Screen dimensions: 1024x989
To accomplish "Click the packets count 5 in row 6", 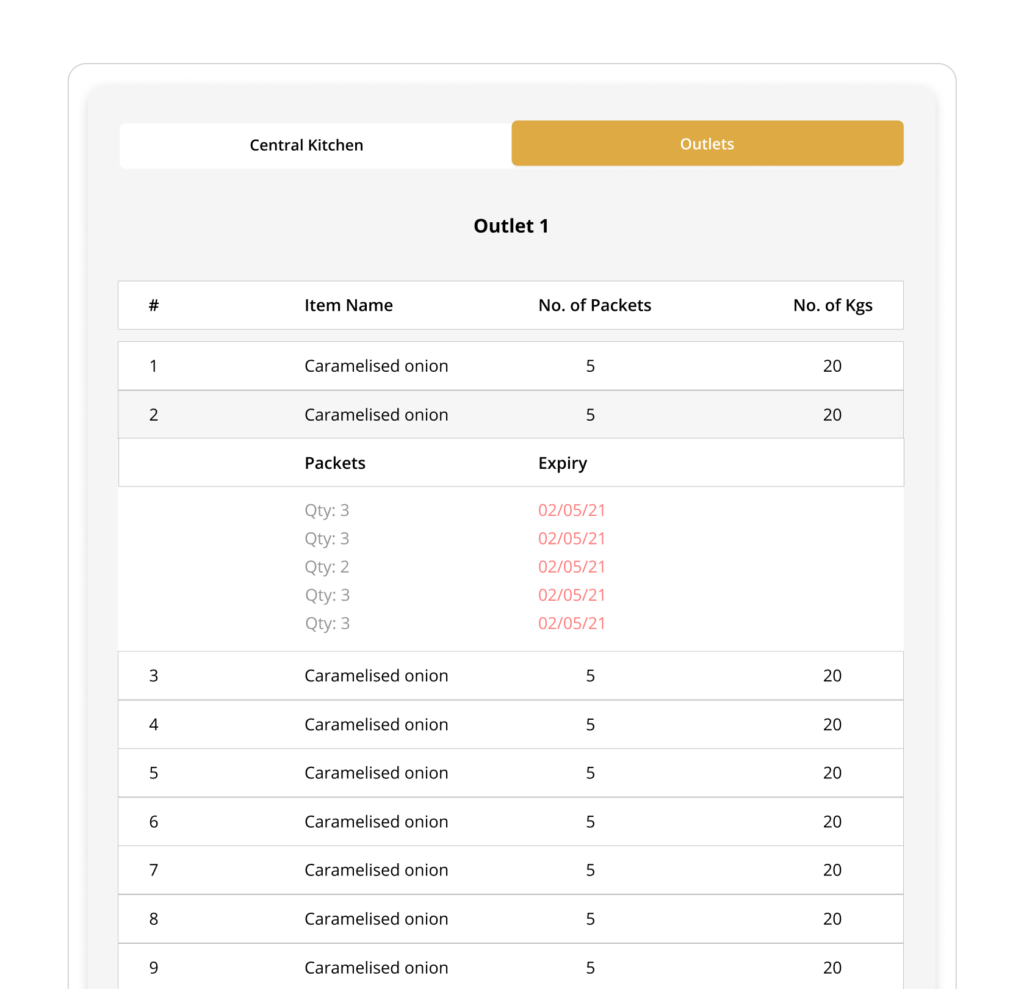I will [x=590, y=822].
